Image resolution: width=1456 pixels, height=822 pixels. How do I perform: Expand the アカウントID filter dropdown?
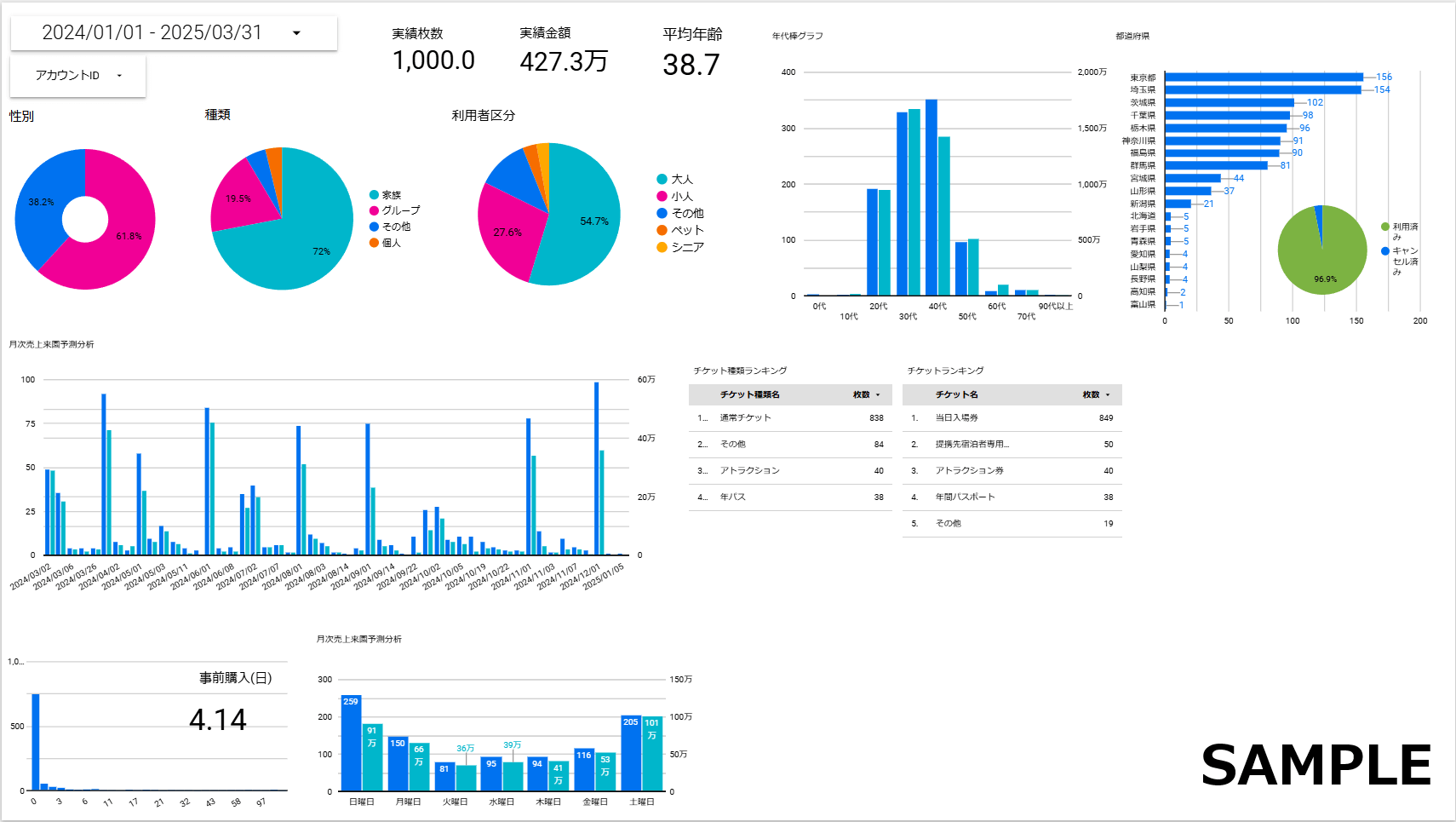pyautogui.click(x=119, y=76)
